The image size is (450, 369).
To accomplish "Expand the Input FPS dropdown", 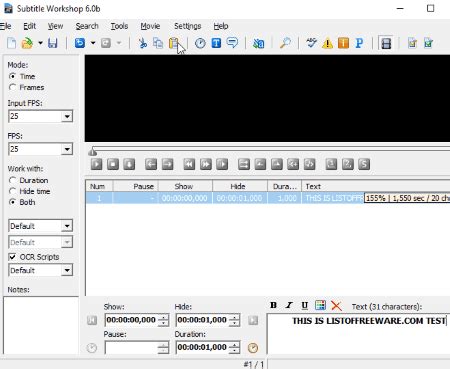I will click(67, 116).
